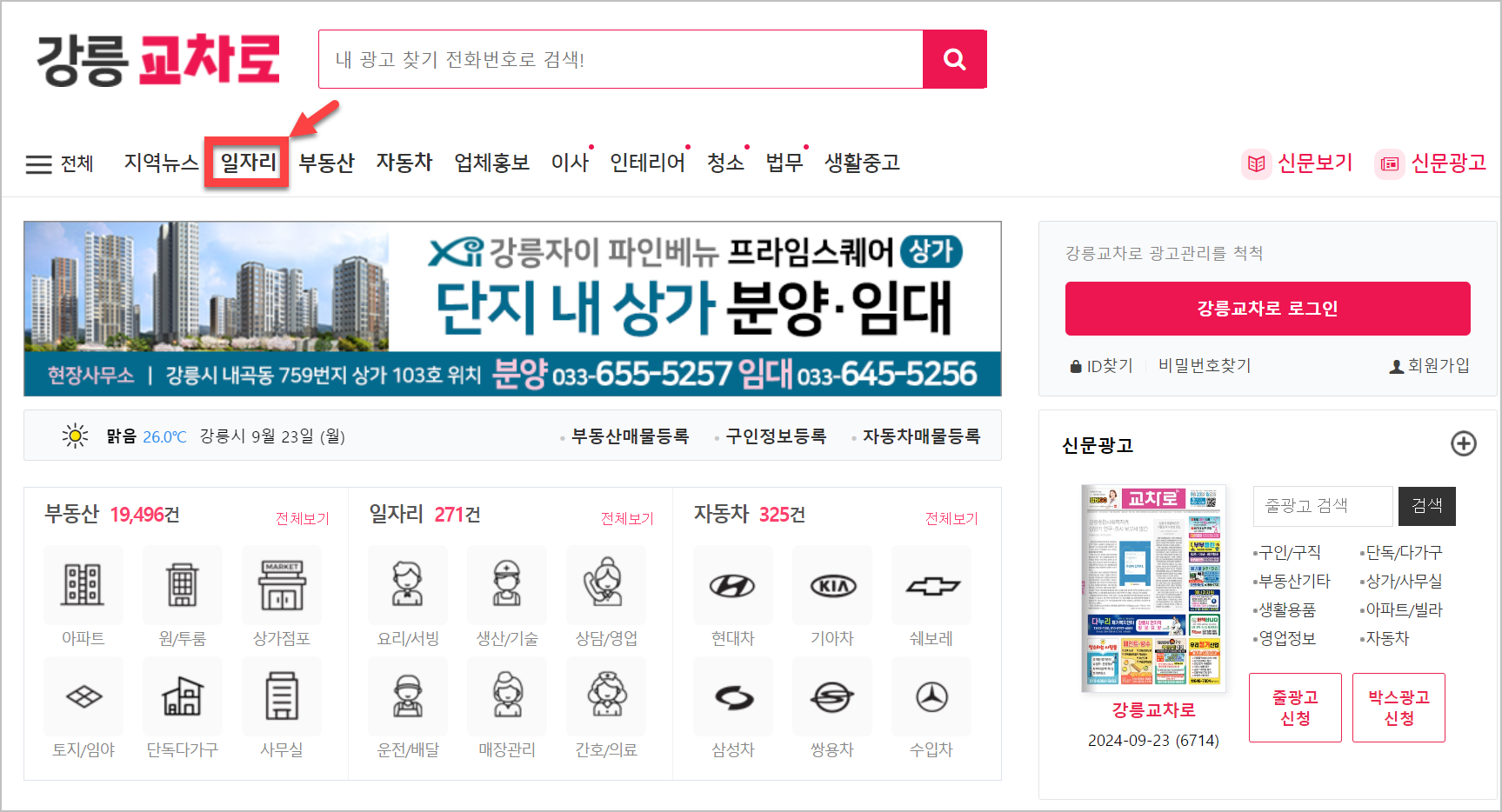Choose the 삼성차 logo icon
This screenshot has height=812, width=1502.
pos(733,696)
